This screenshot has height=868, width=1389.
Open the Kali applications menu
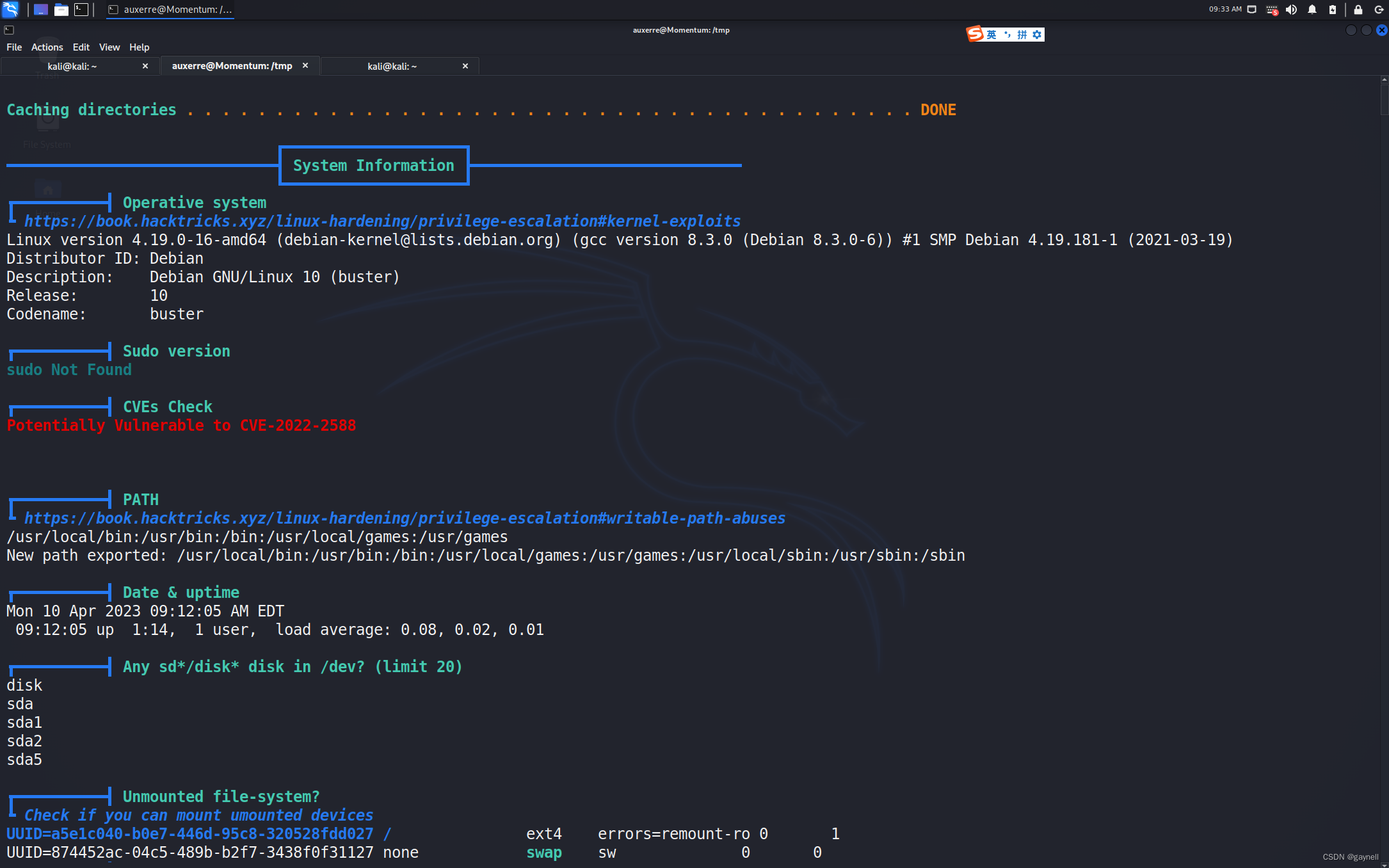10,9
